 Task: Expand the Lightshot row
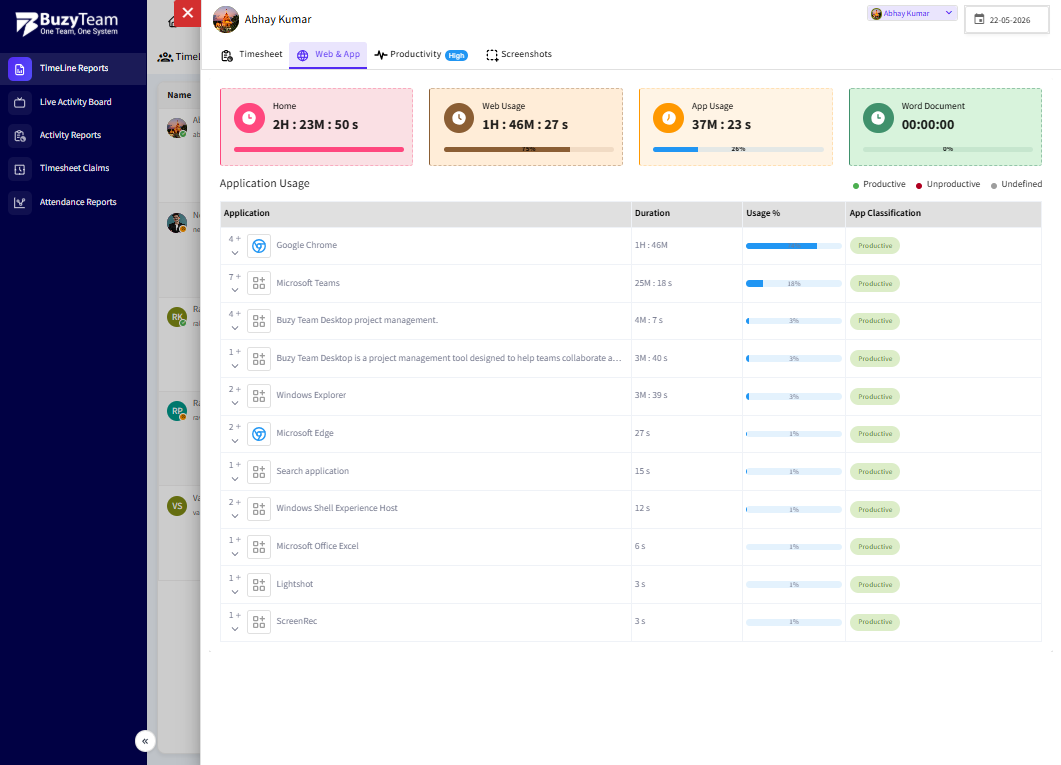click(235, 592)
